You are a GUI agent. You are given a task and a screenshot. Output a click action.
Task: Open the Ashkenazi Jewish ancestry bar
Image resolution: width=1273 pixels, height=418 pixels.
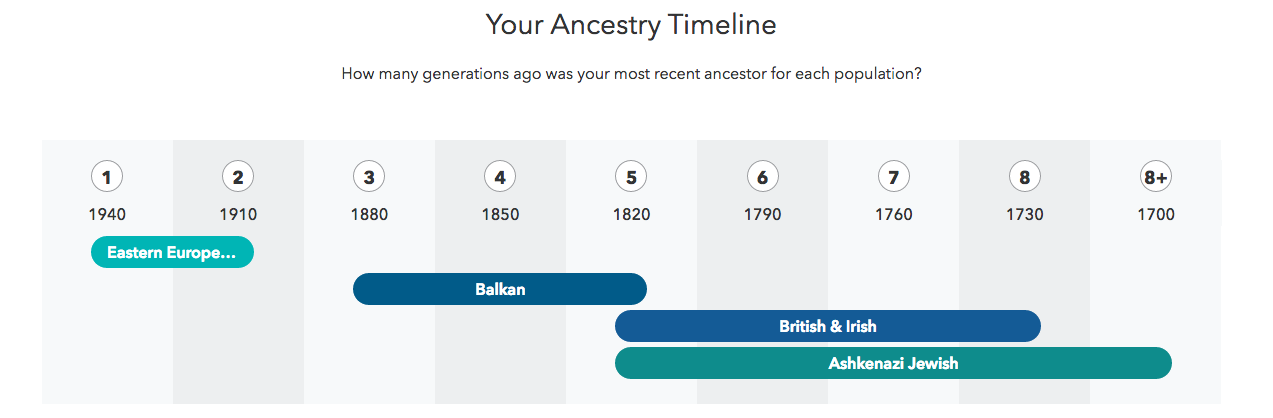(893, 363)
